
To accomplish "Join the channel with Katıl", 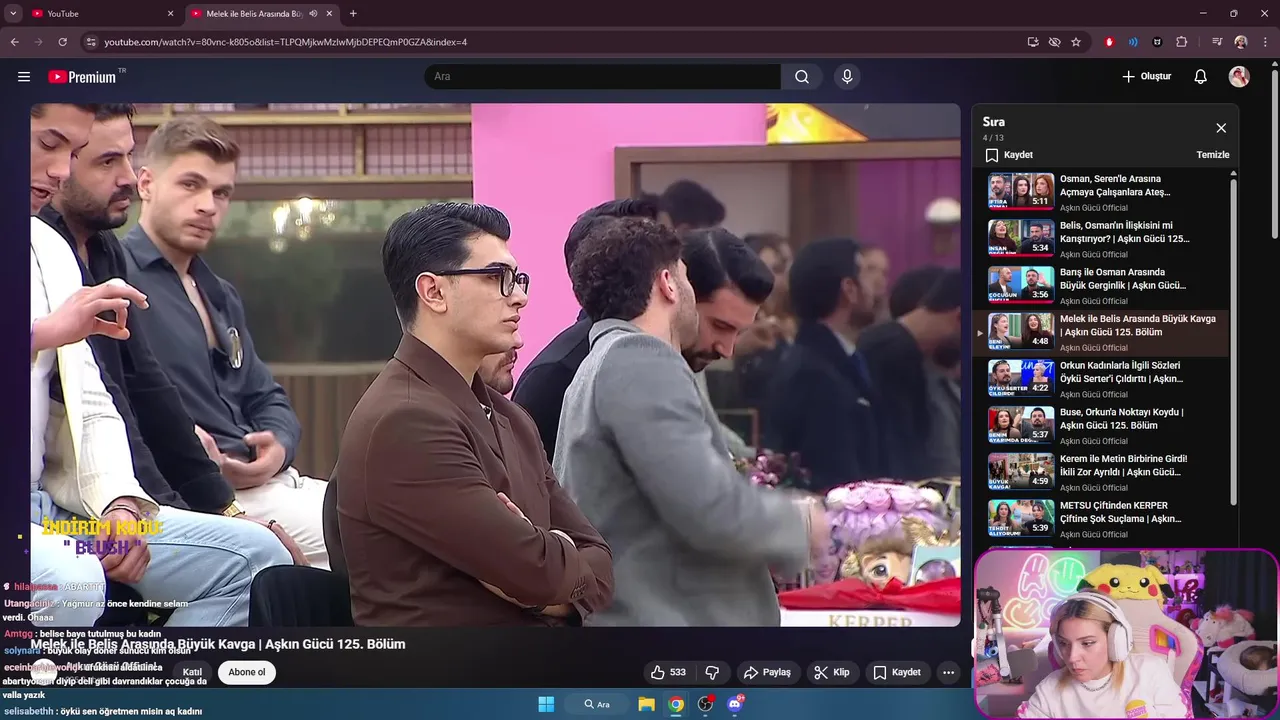I will (192, 673).
